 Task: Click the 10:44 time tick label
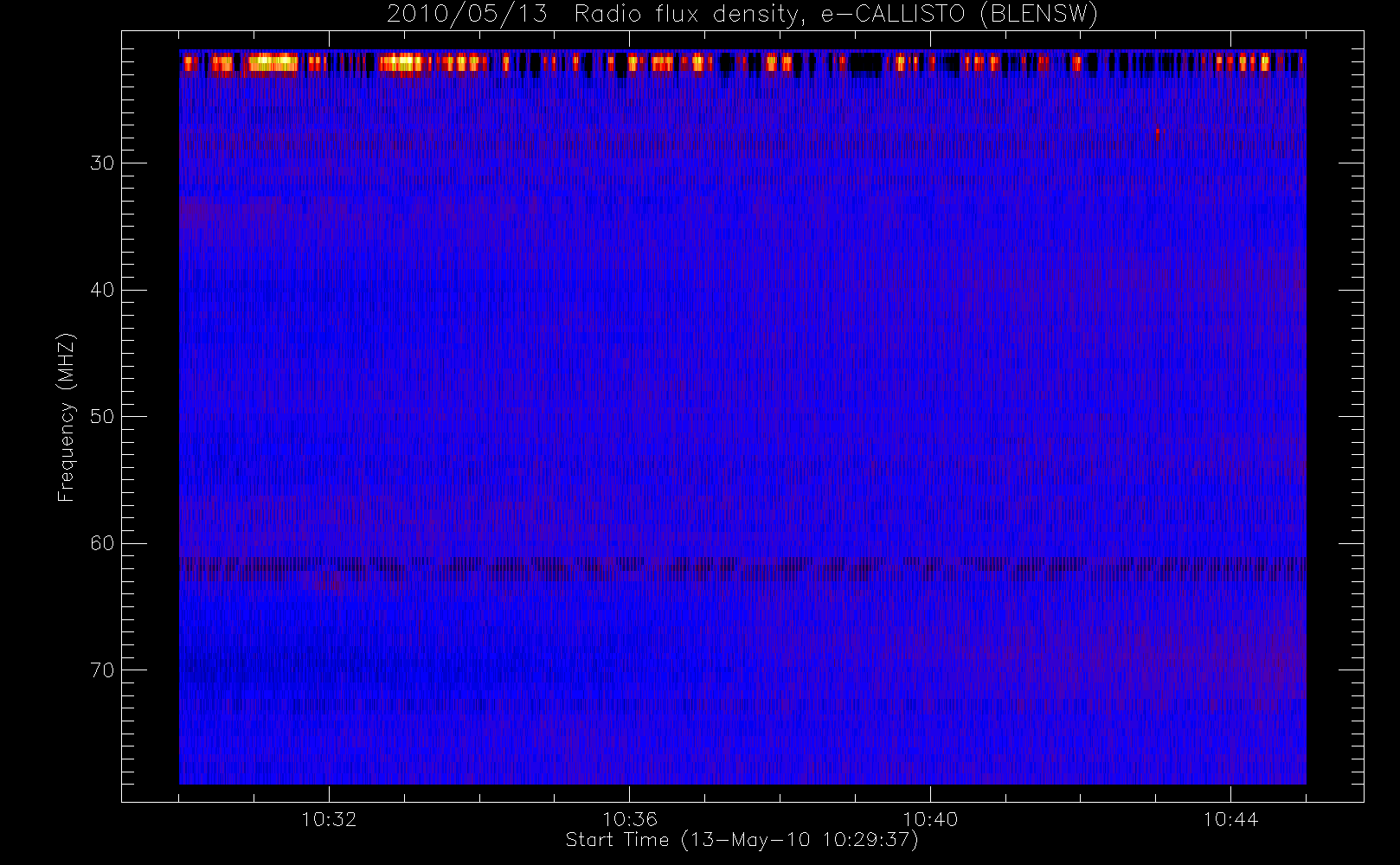click(1230, 819)
